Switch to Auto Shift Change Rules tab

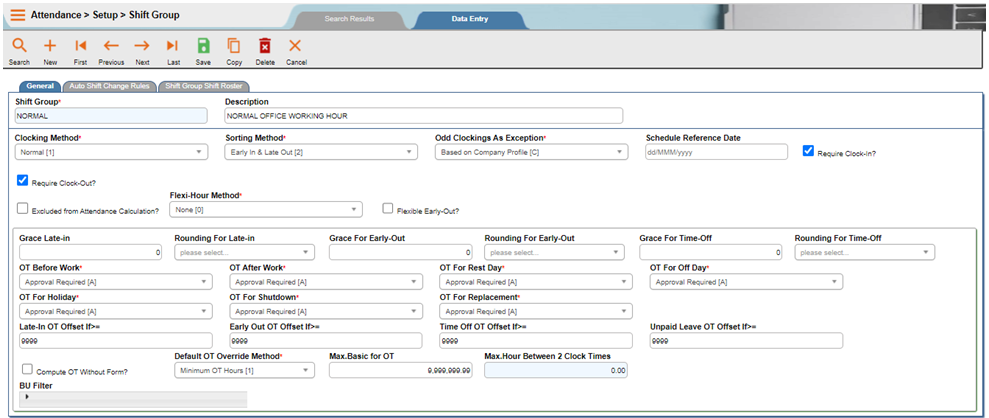point(108,86)
